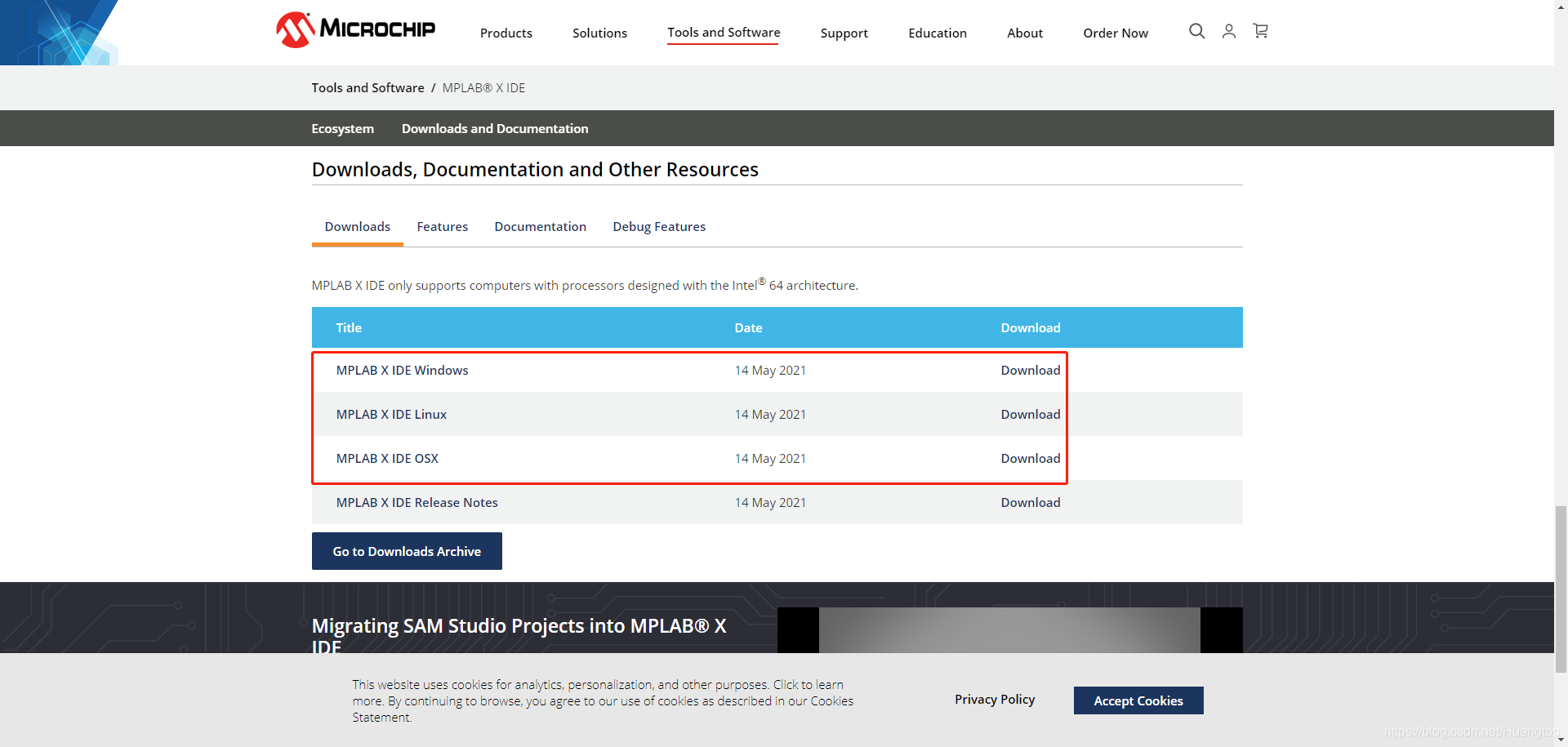This screenshot has width=1568, height=747.
Task: Click the Windows row date 14 May 2021
Action: (x=770, y=370)
